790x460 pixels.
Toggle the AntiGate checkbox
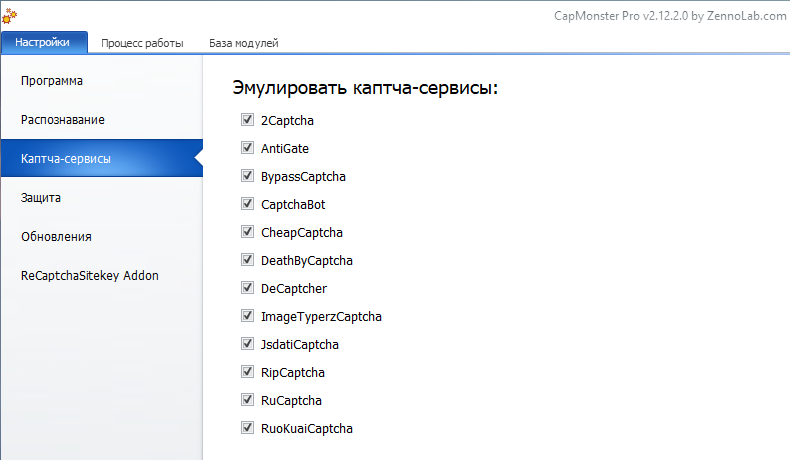pyautogui.click(x=247, y=148)
